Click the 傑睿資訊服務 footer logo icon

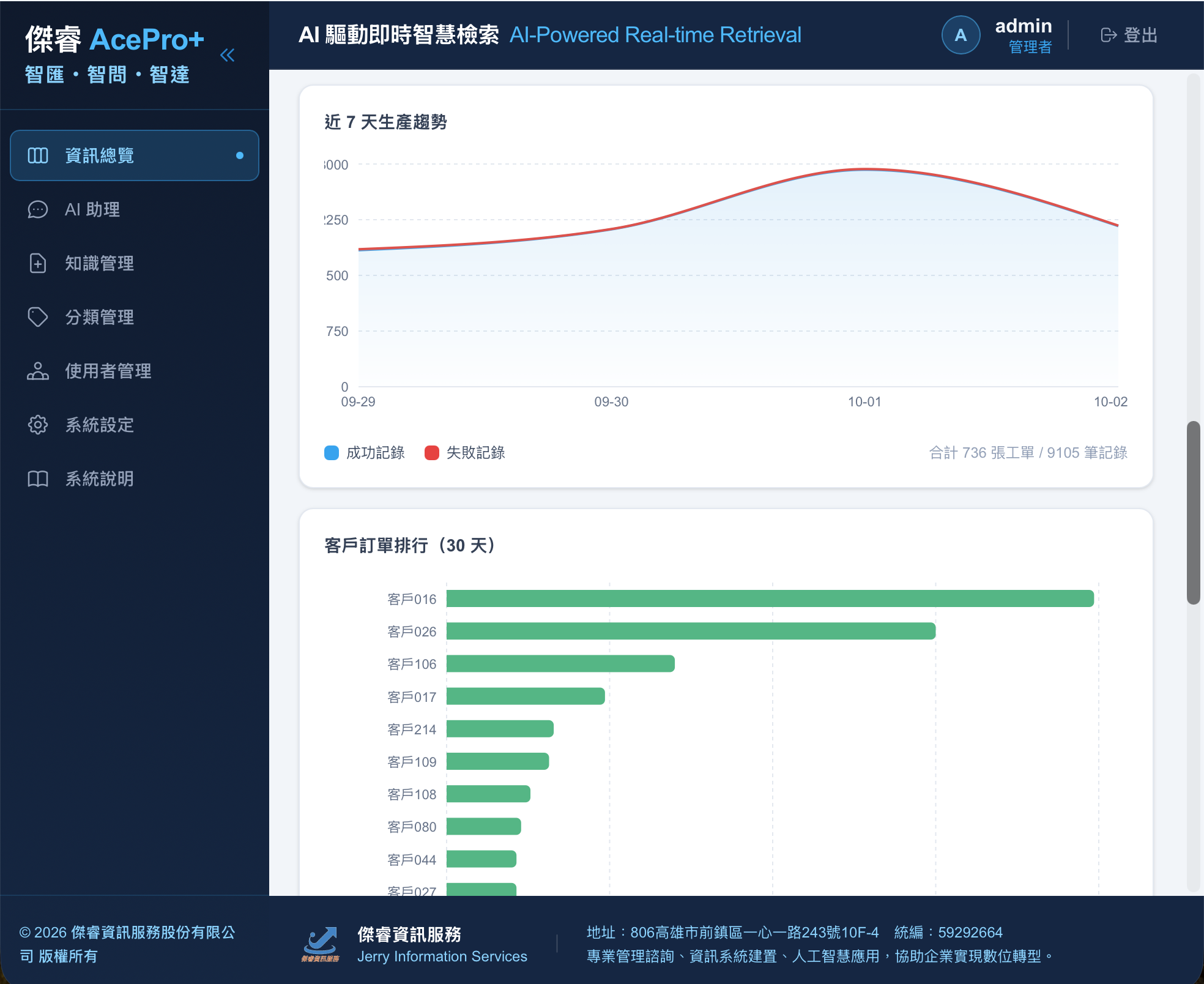coord(320,944)
